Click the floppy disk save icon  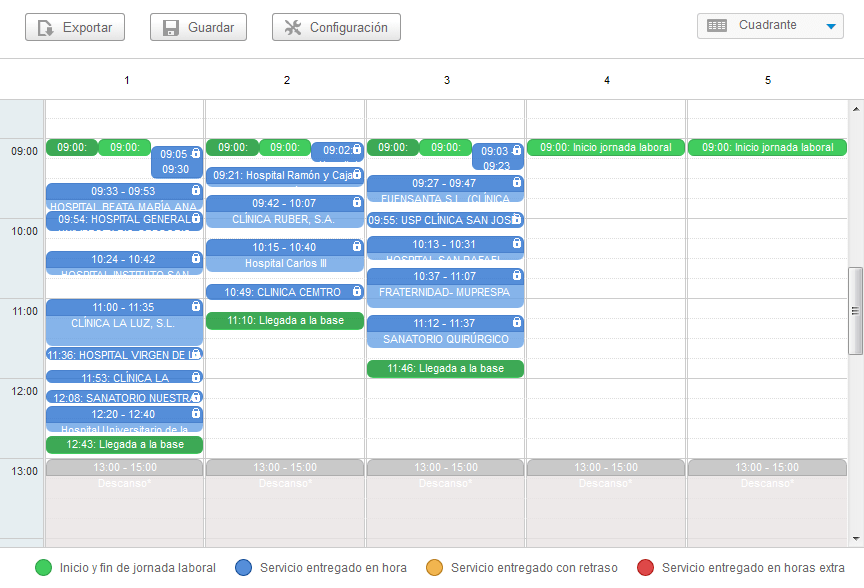click(171, 28)
